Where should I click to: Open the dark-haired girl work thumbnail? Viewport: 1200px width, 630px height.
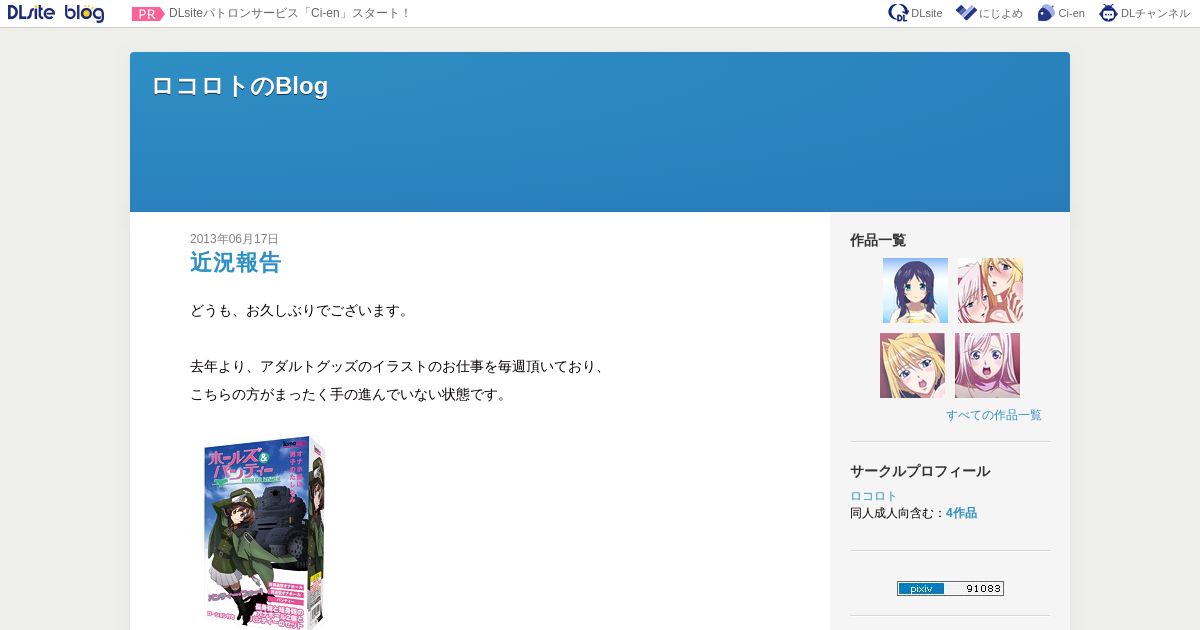pyautogui.click(x=915, y=290)
